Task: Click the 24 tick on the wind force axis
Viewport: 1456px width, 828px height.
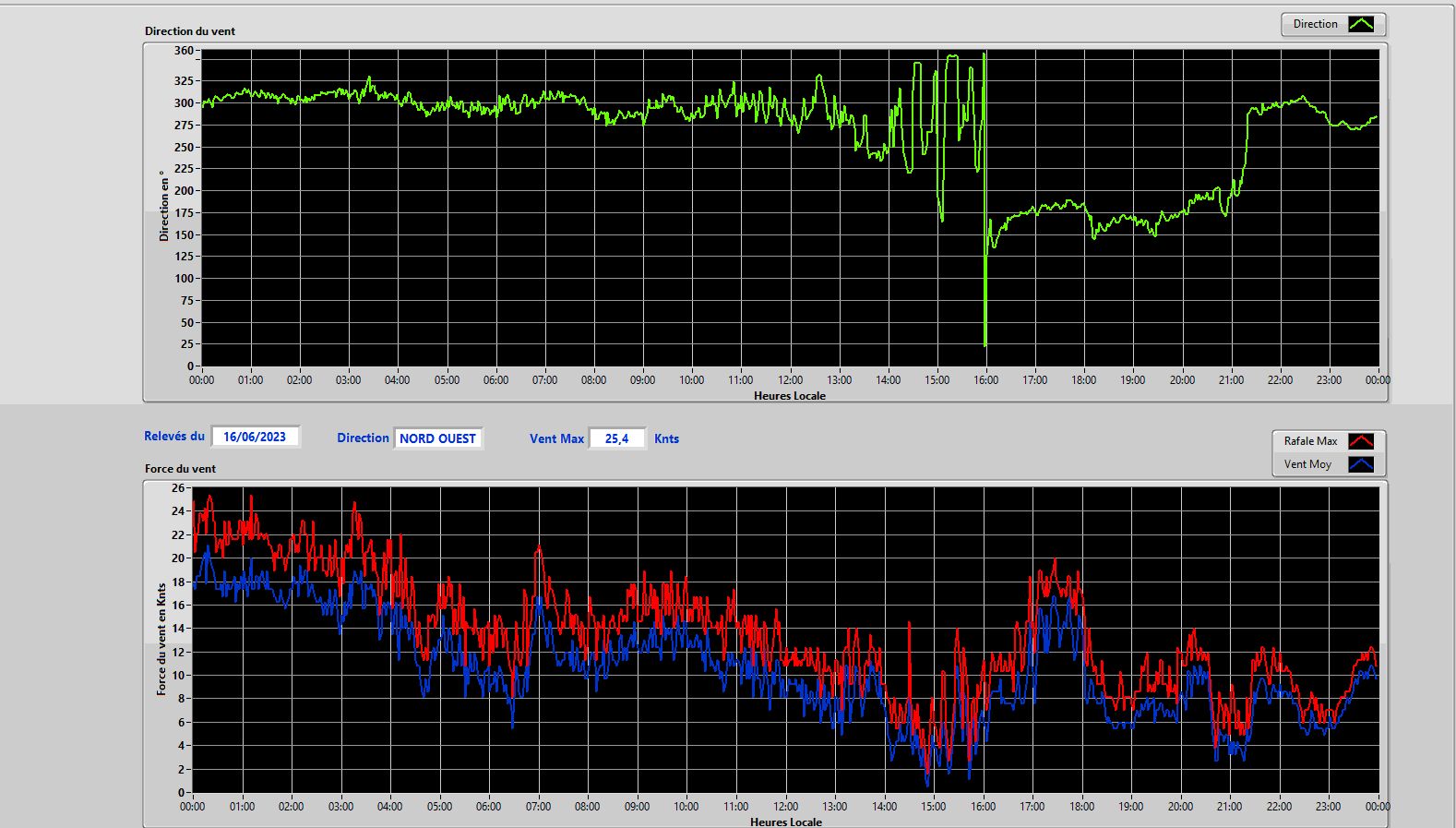Action: point(178,511)
